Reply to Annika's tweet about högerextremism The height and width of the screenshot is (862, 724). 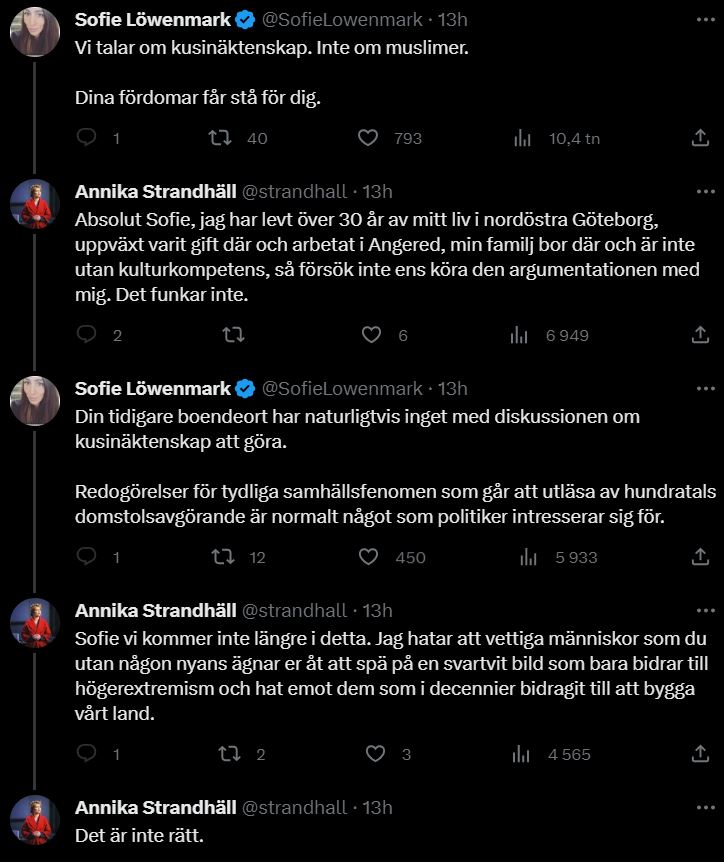(x=87, y=754)
